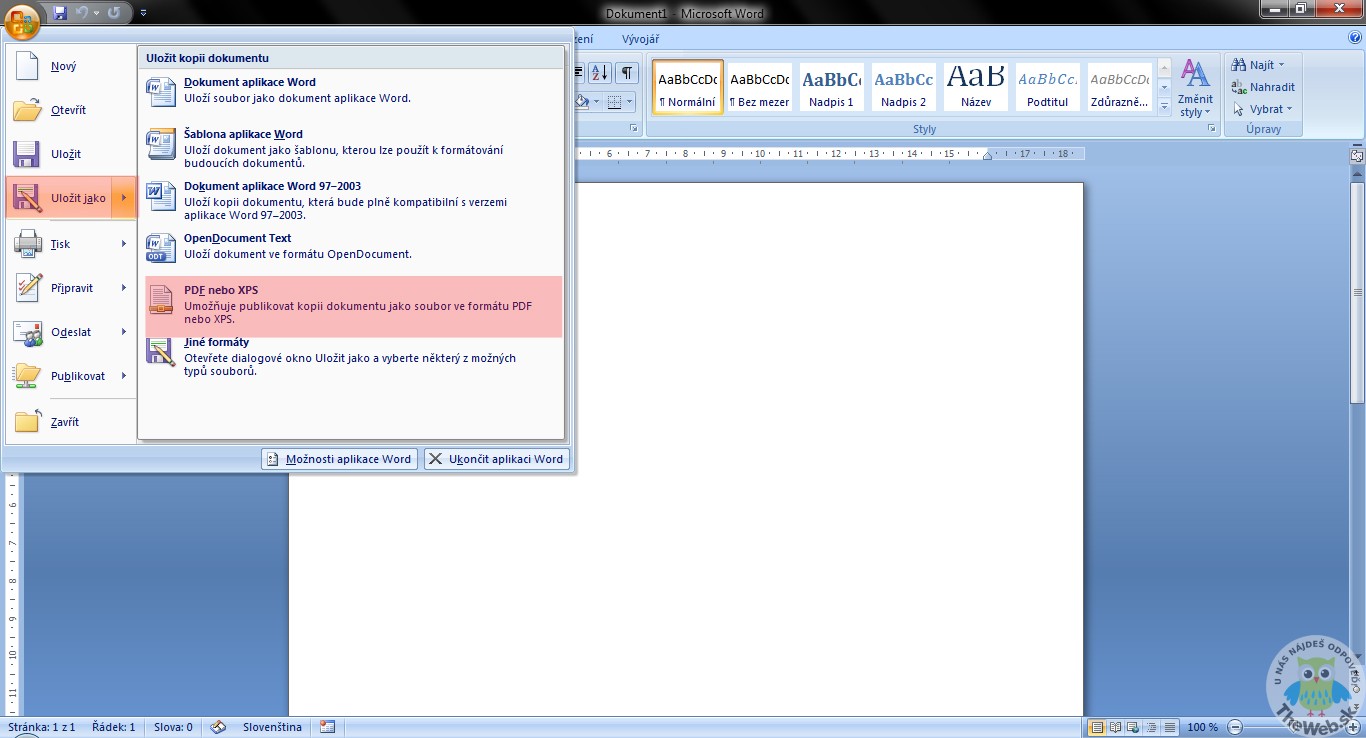Apply the Nadpis 2 style
1366x738 pixels.
click(903, 87)
